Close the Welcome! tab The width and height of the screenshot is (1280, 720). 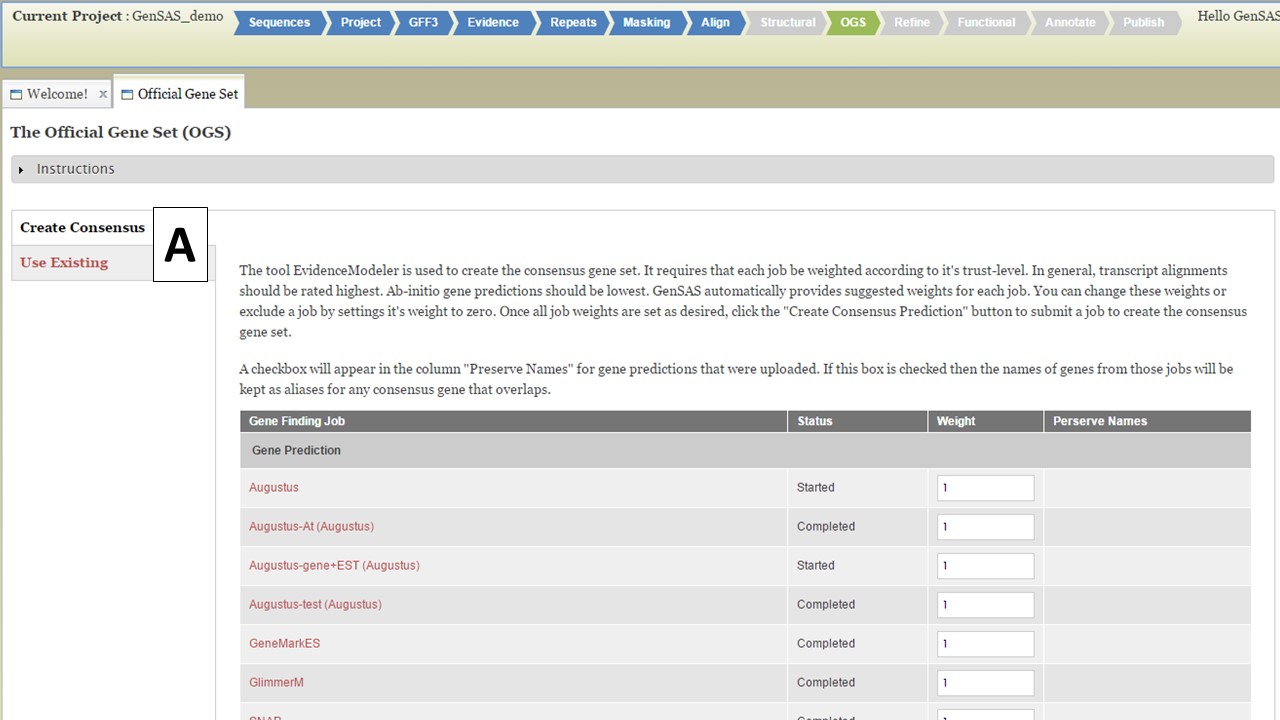point(103,94)
